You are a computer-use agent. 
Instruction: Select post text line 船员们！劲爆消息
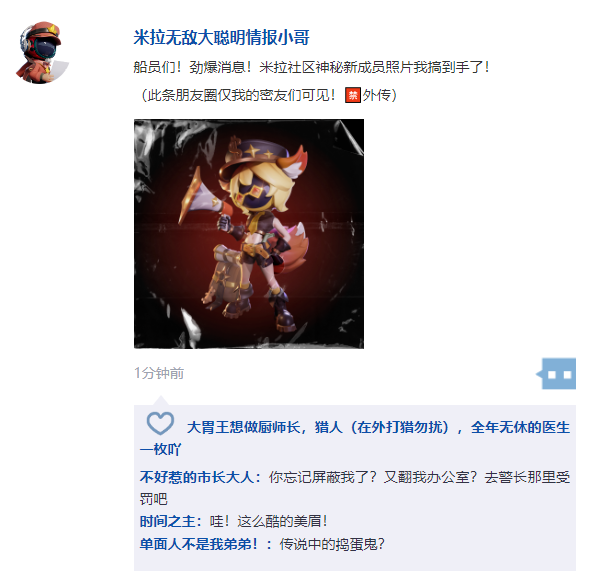(x=311, y=67)
